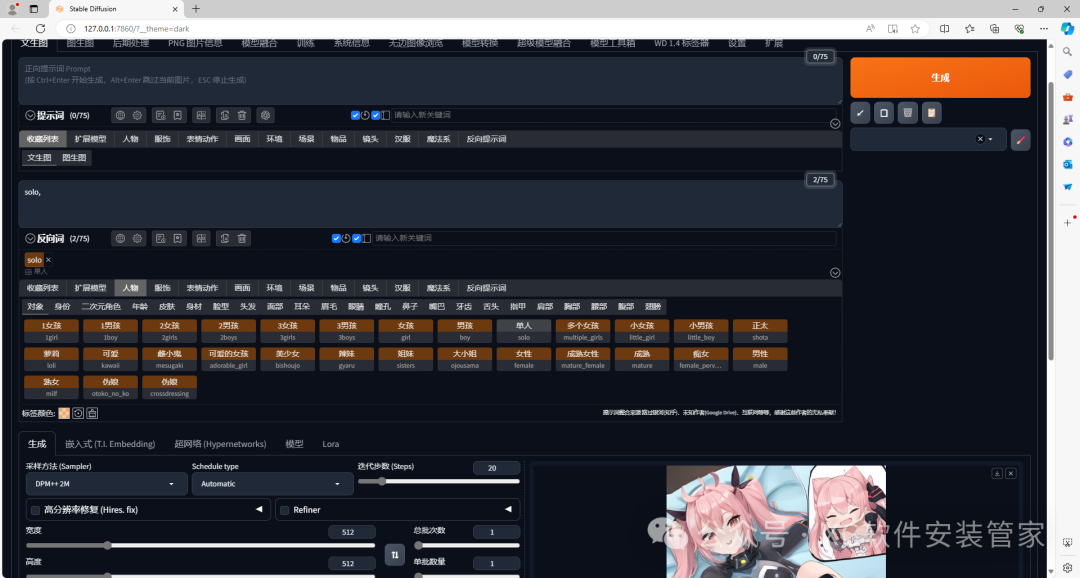
Task: Click the round chevron at right of solo tag row
Action: pyautogui.click(x=835, y=273)
